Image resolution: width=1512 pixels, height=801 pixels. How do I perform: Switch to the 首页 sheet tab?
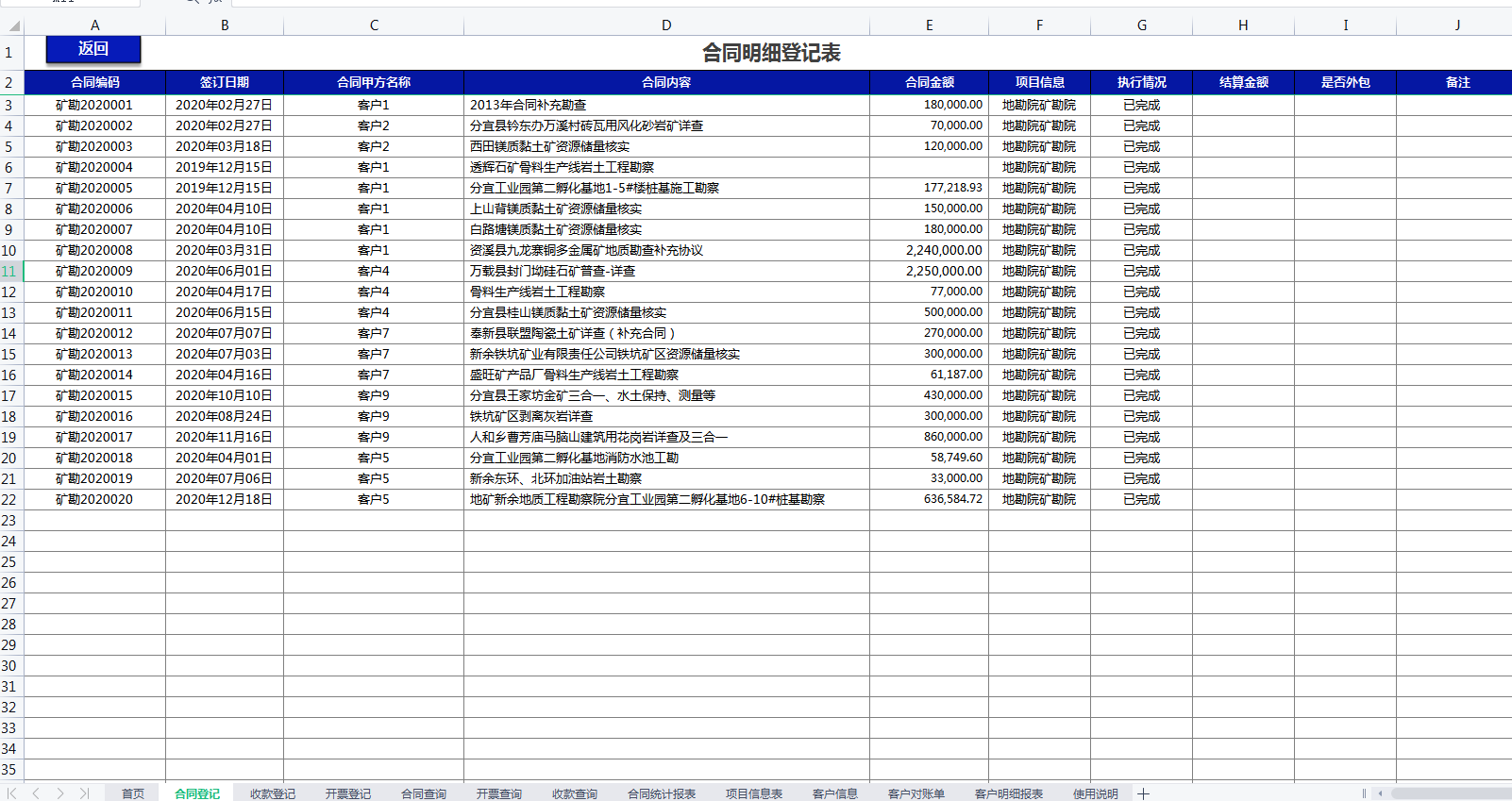click(x=133, y=793)
